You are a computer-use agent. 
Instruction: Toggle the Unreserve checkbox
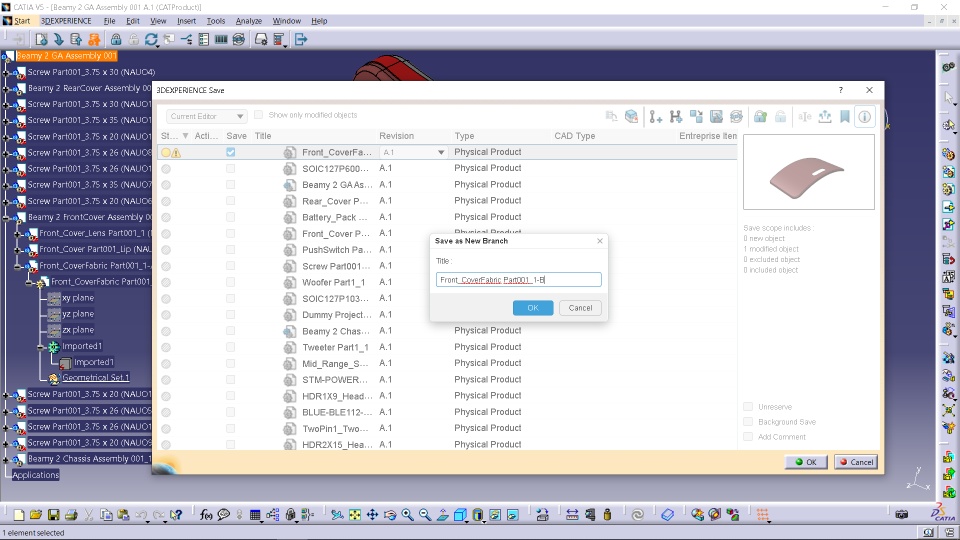[748, 407]
